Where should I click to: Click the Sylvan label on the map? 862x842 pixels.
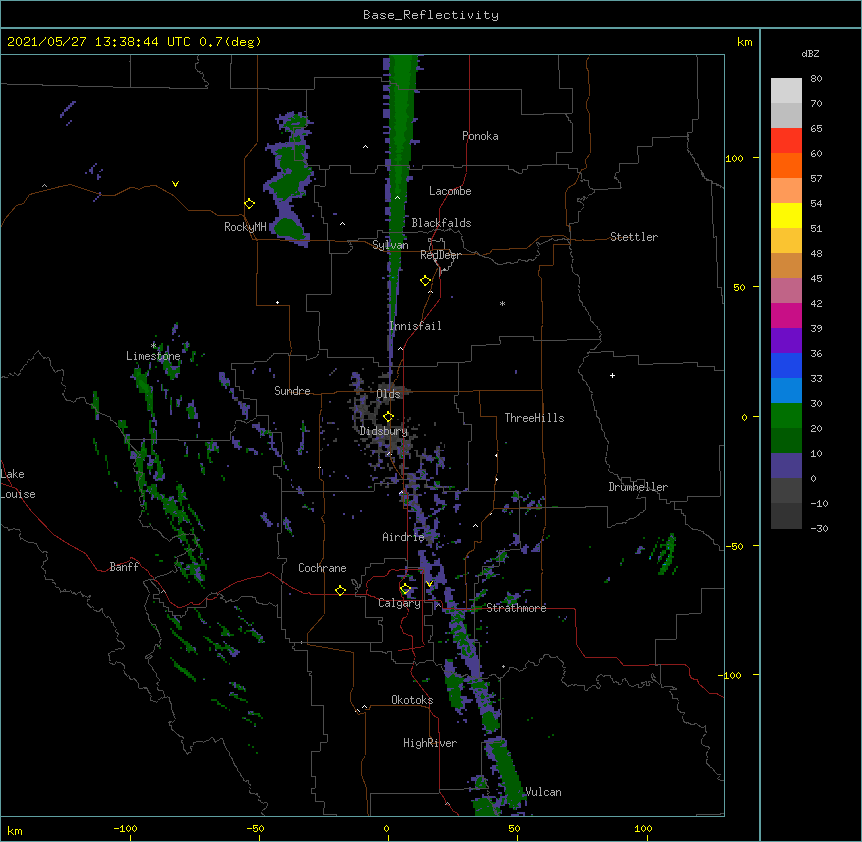(390, 245)
